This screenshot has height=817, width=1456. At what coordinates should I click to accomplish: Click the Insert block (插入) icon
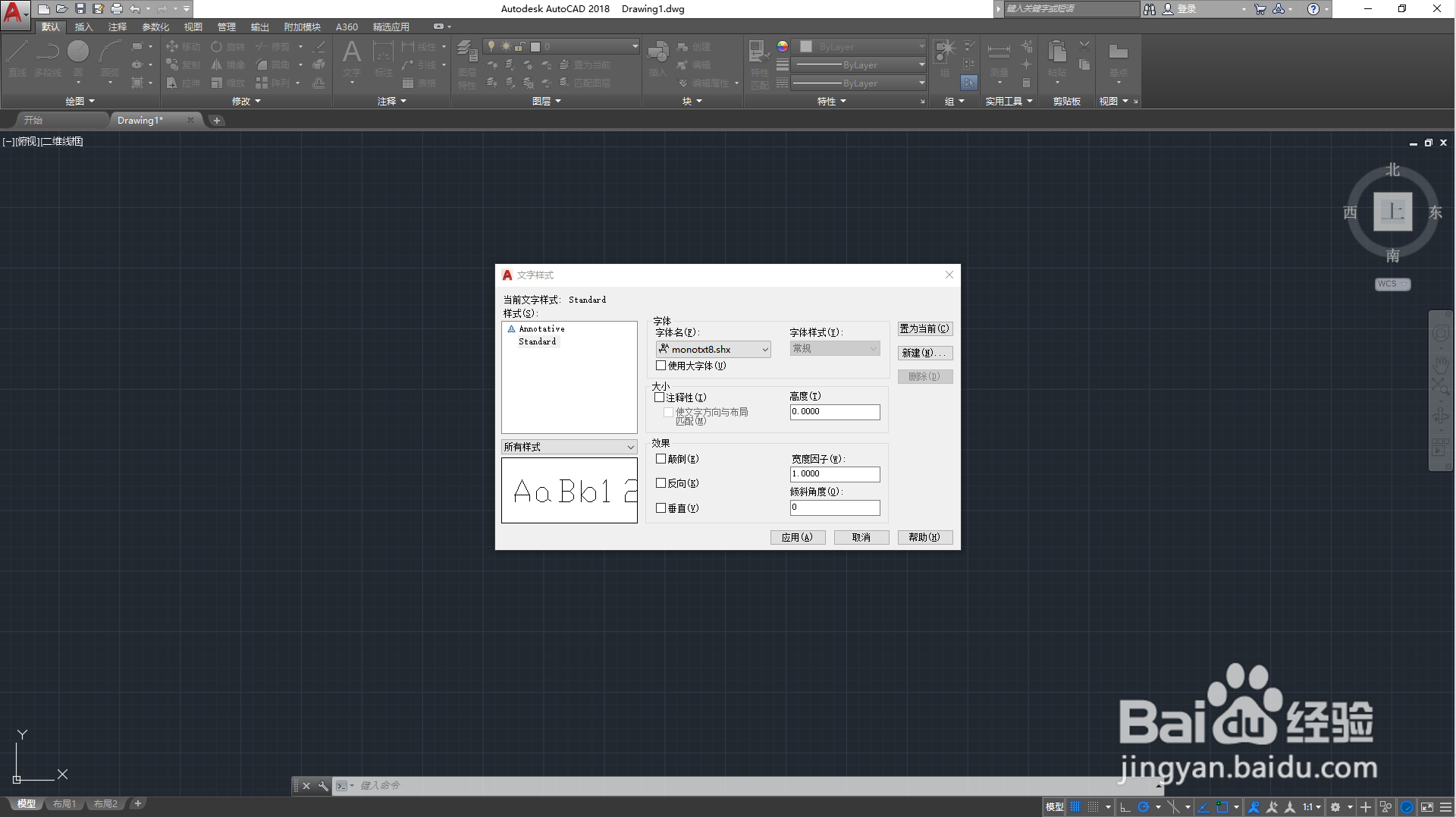(658, 59)
